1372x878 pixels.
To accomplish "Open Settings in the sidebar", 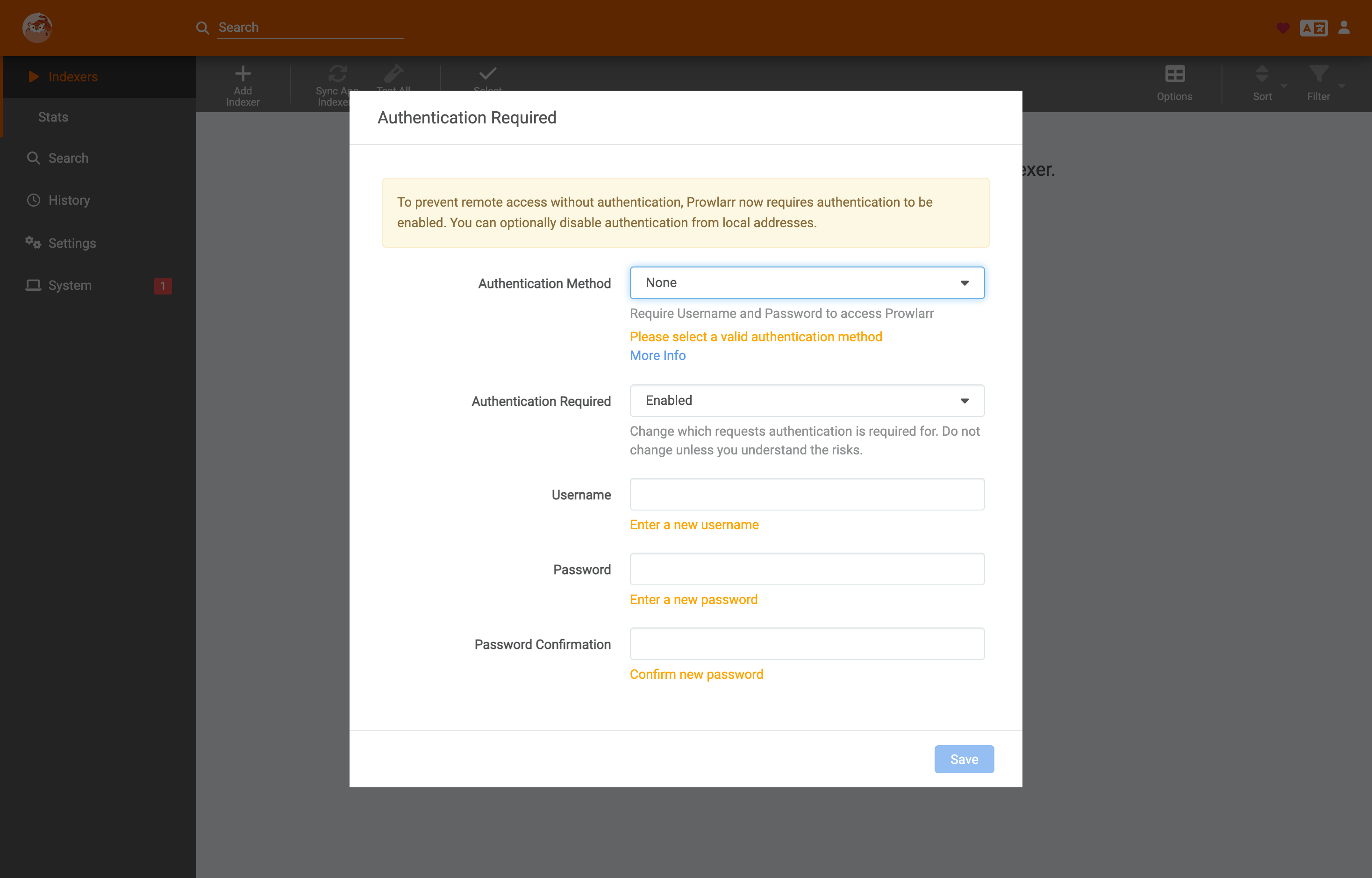I will [x=98, y=243].
